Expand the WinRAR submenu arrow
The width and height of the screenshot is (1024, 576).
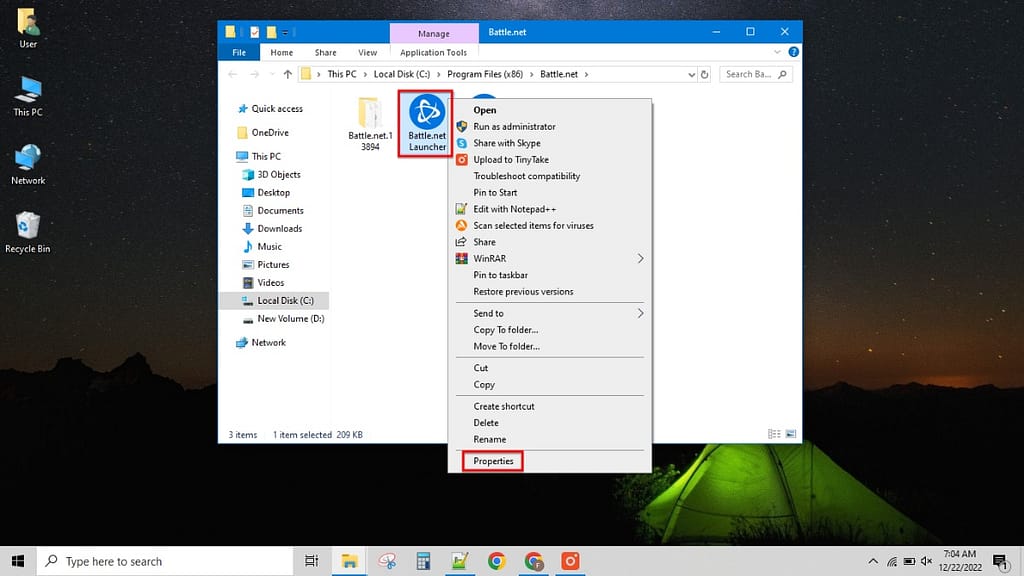click(x=640, y=259)
